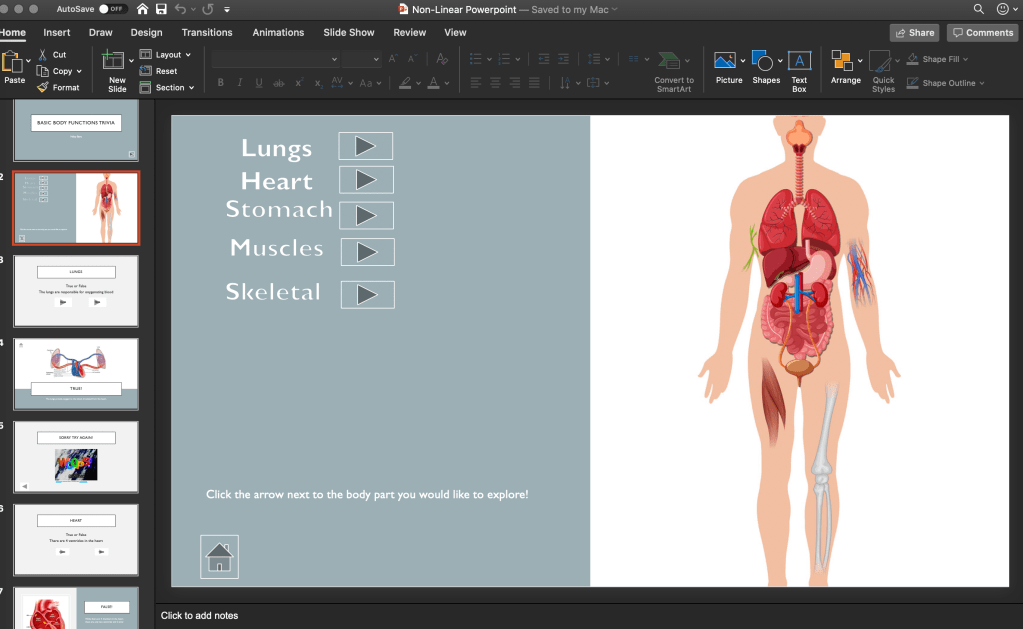This screenshot has height=629, width=1023.
Task: Click the Save icon in title bar
Action: tap(161, 9)
